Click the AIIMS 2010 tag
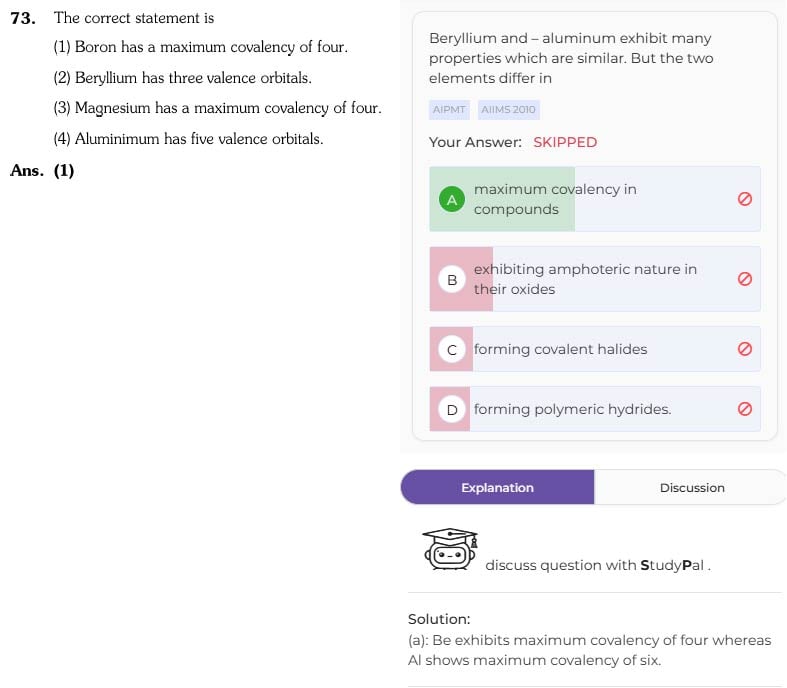Image resolution: width=787 pixels, height=688 pixels. [508, 109]
